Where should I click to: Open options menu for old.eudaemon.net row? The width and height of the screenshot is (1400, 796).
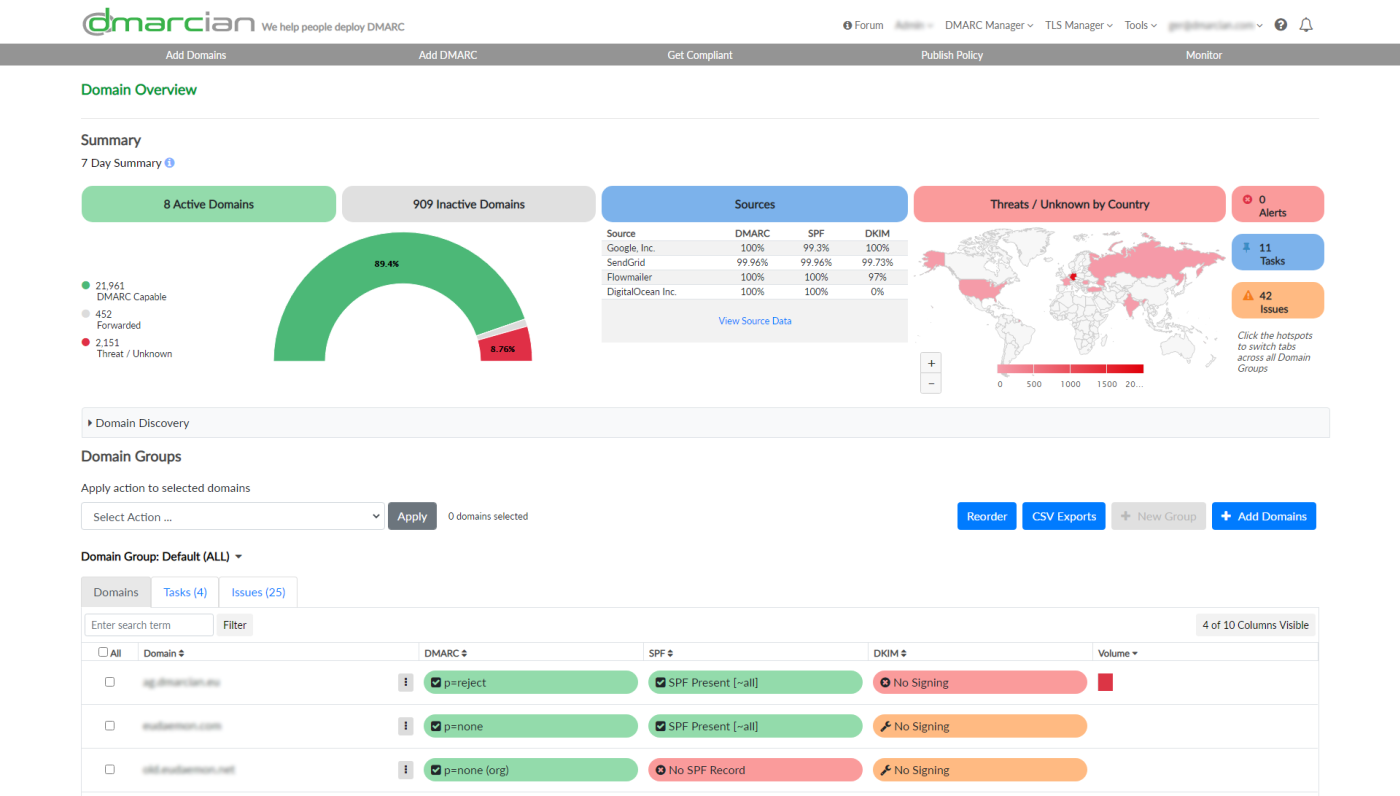click(x=405, y=770)
